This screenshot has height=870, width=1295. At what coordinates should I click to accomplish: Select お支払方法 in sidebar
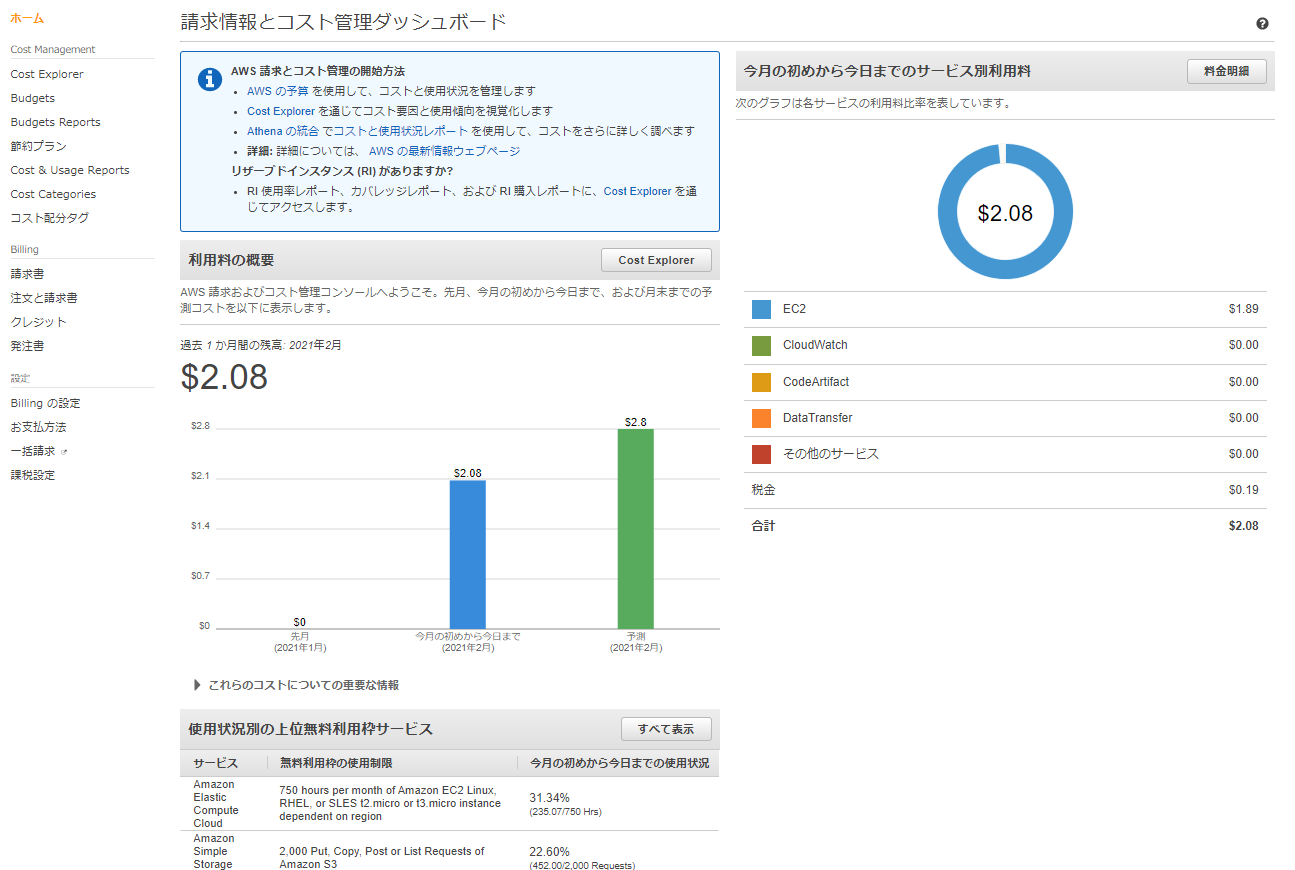pyautogui.click(x=39, y=427)
